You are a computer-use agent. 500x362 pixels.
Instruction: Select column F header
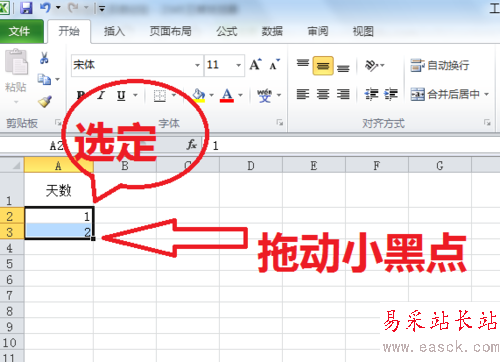pos(377,166)
